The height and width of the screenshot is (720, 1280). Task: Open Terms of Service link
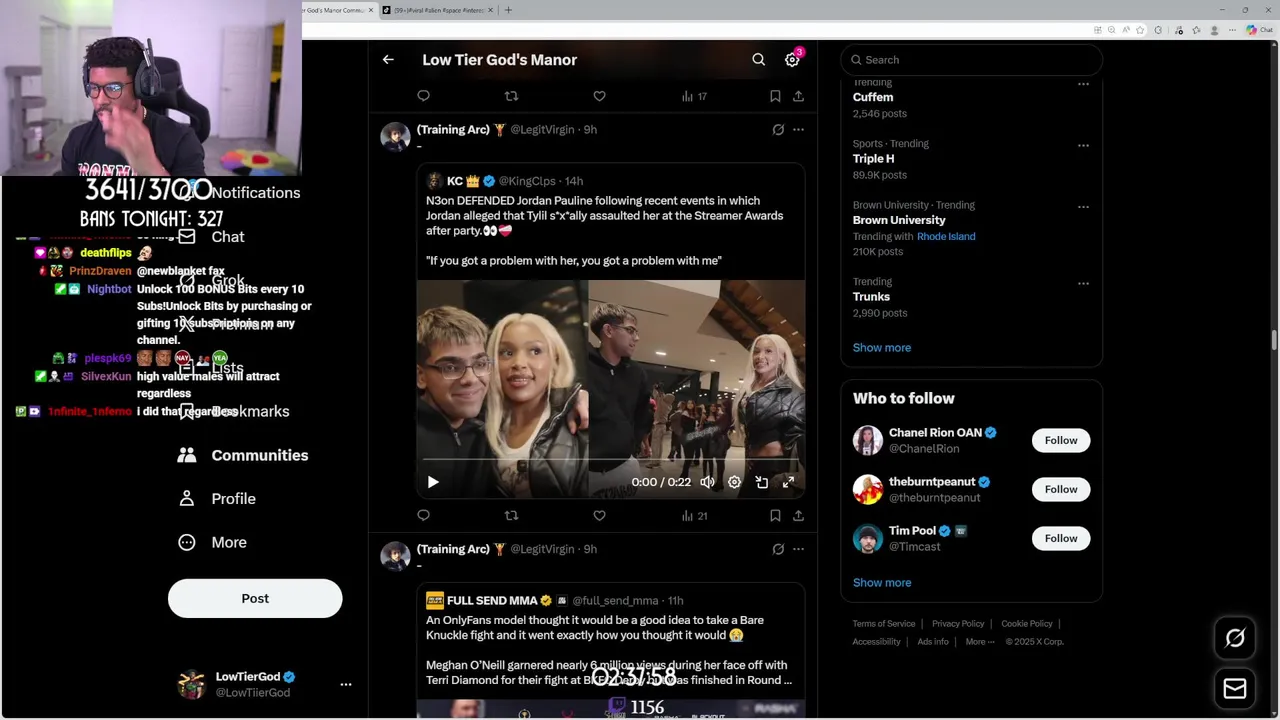click(884, 624)
